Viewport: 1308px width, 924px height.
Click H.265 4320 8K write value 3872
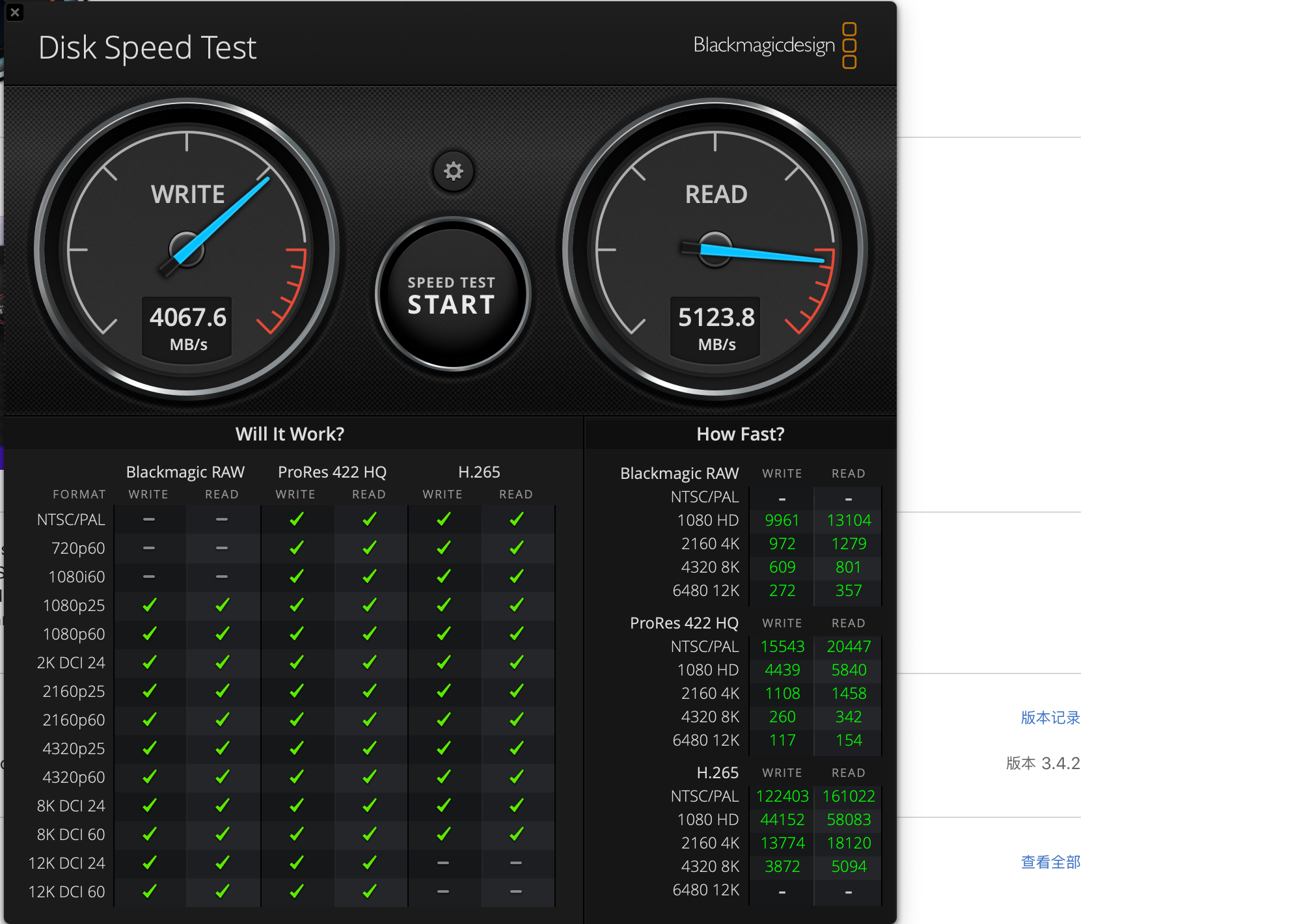pyautogui.click(x=782, y=867)
